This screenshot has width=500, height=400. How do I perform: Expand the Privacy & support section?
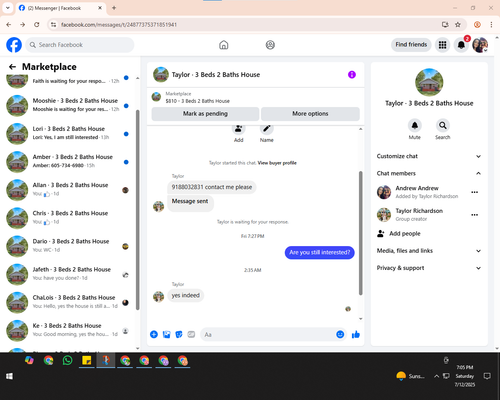(429, 268)
